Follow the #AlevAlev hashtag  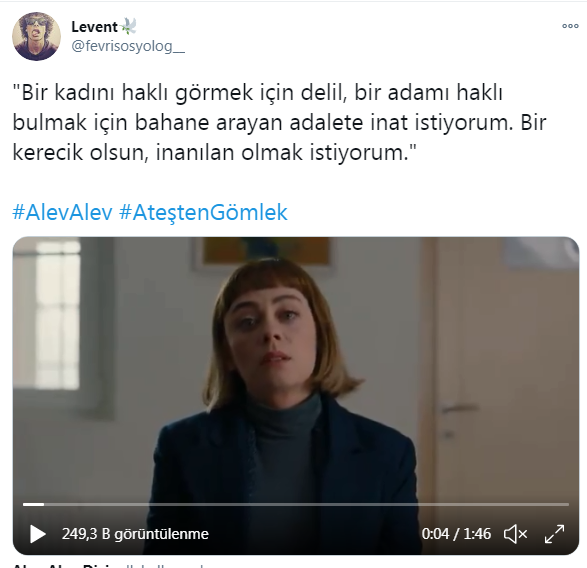click(x=63, y=212)
